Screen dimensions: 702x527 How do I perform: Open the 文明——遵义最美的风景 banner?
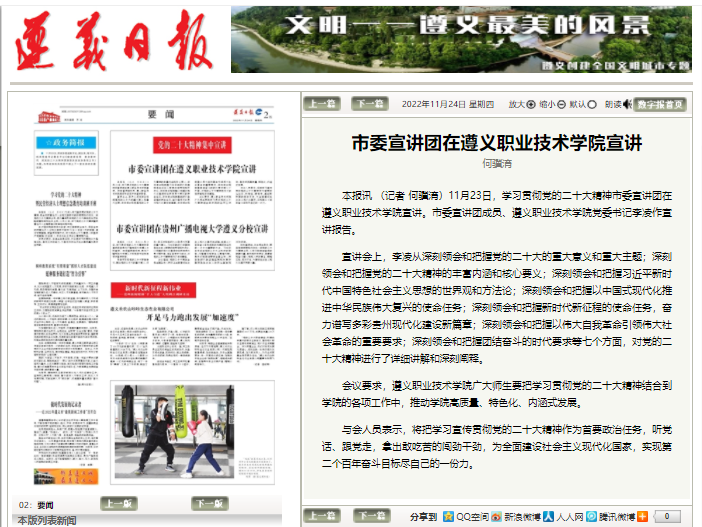[x=462, y=39]
